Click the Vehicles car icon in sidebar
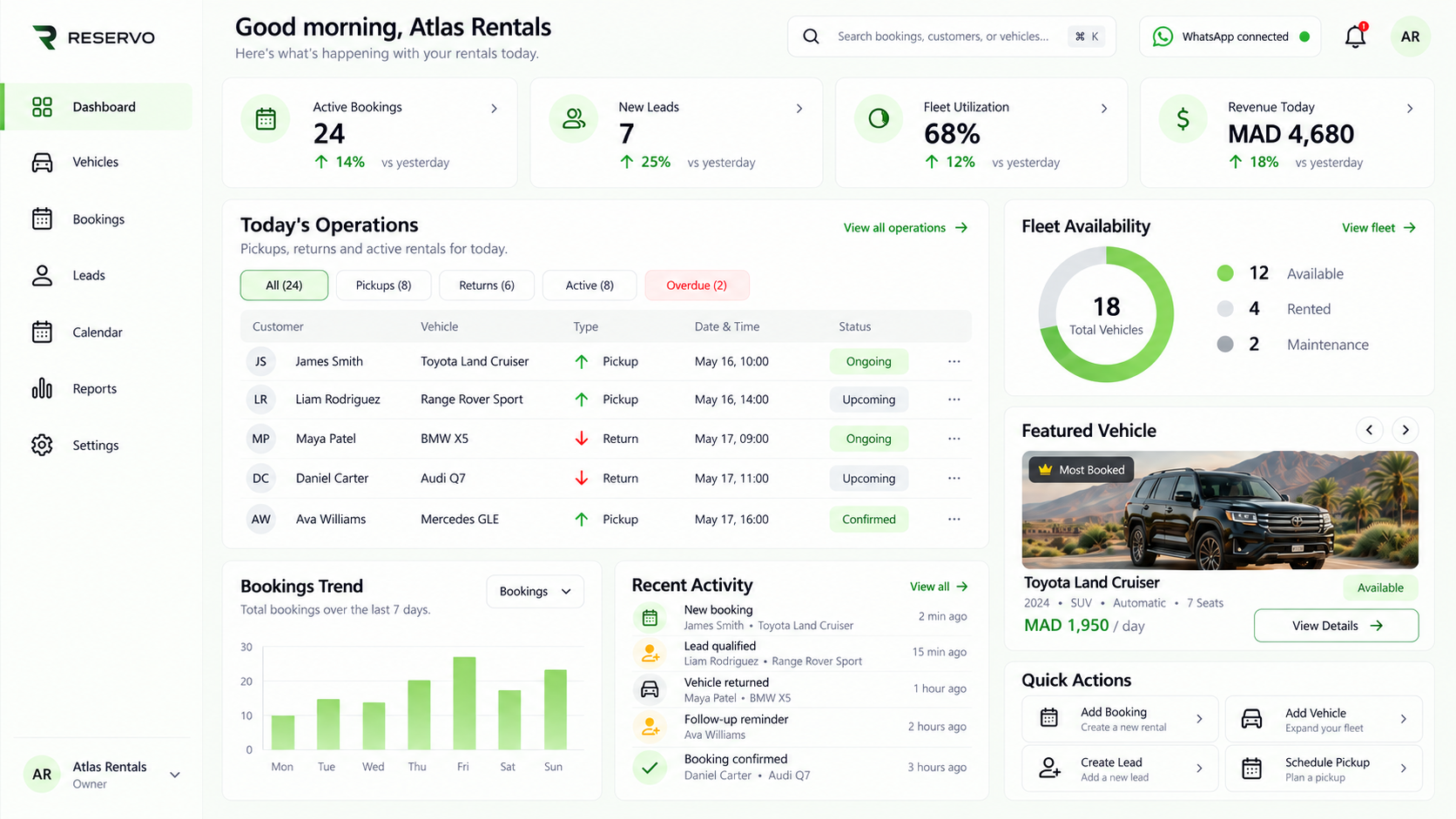Screen dimensions: 1456x819 42,163
